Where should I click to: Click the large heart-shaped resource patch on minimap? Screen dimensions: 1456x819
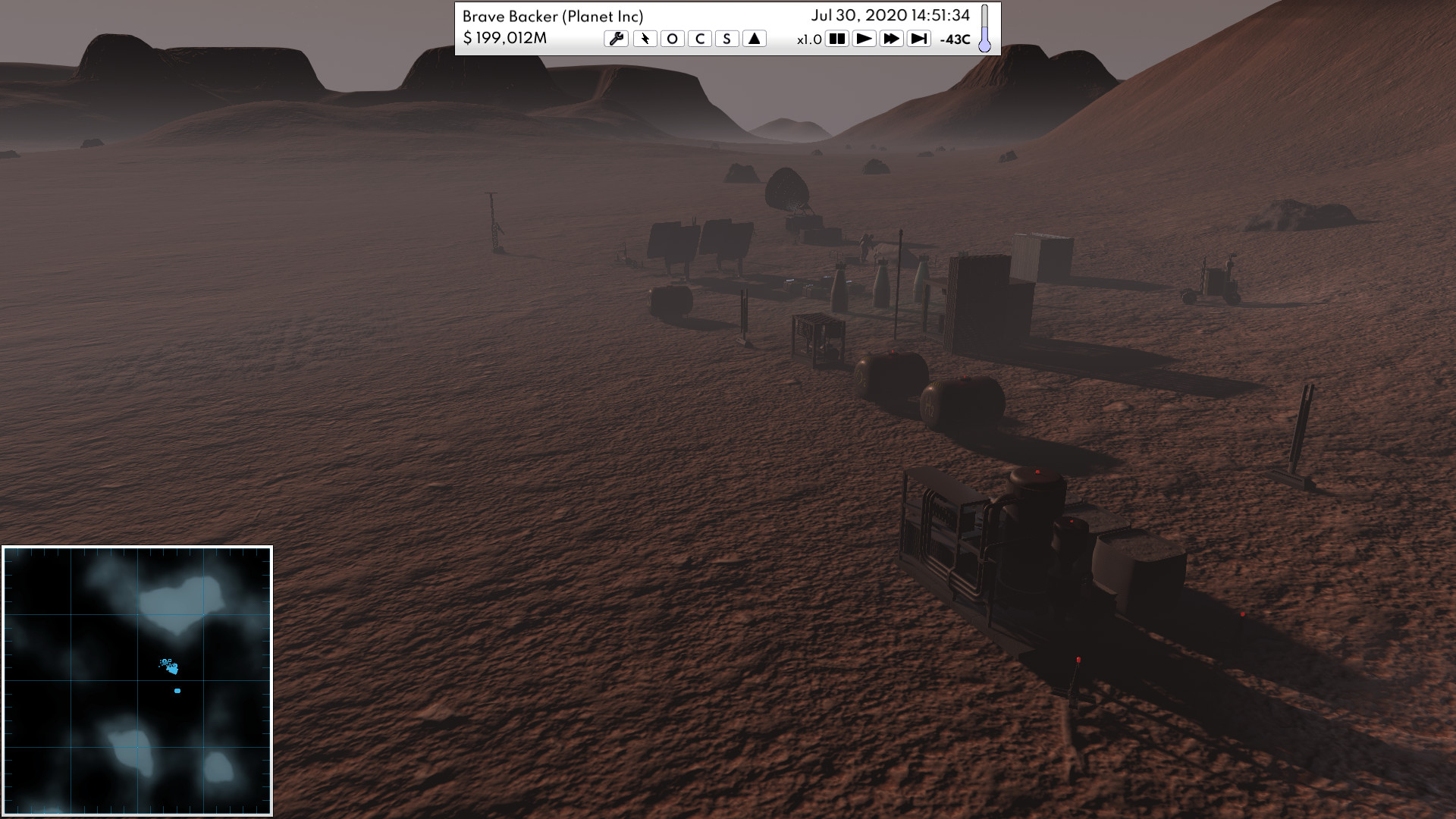(x=180, y=604)
